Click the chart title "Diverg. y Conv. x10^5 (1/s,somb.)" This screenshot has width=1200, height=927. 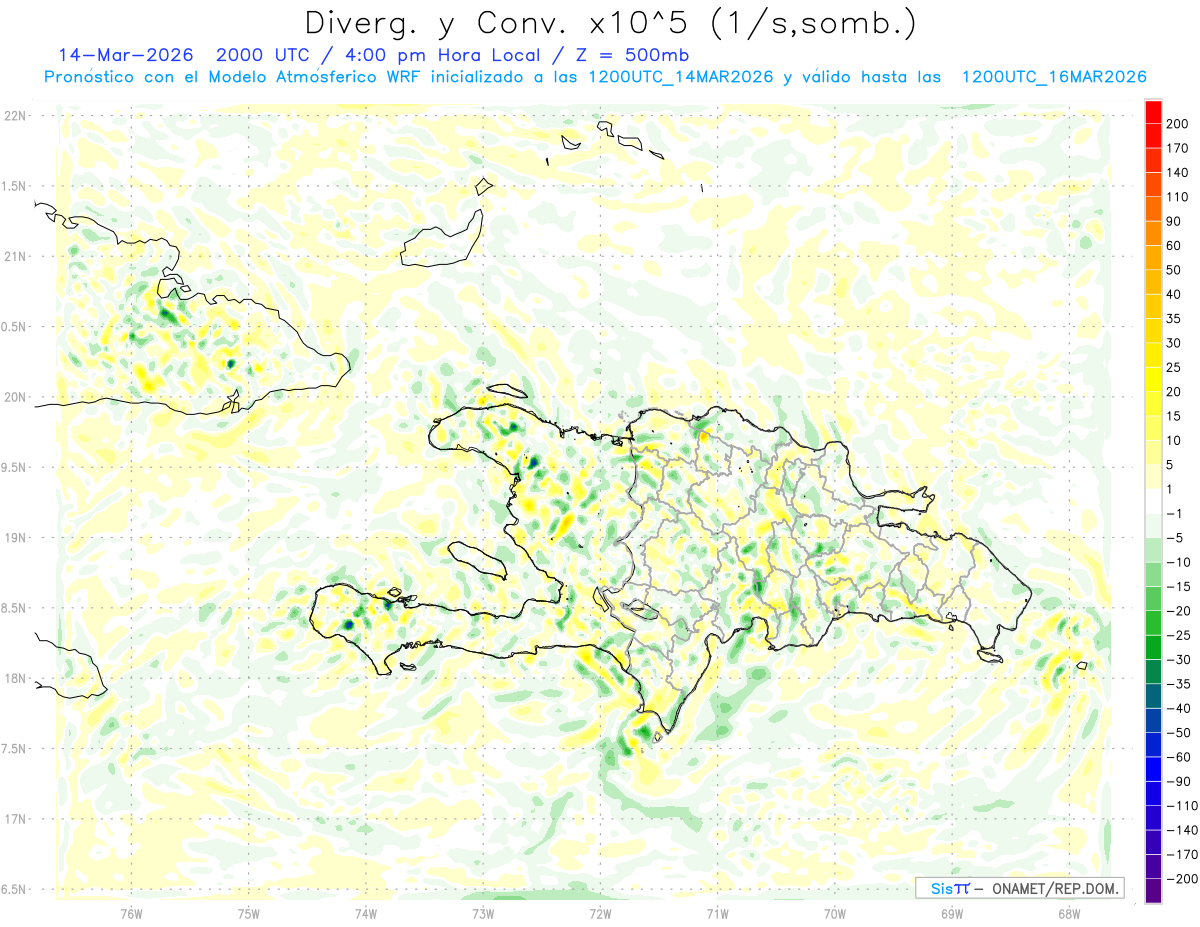[x=609, y=23]
